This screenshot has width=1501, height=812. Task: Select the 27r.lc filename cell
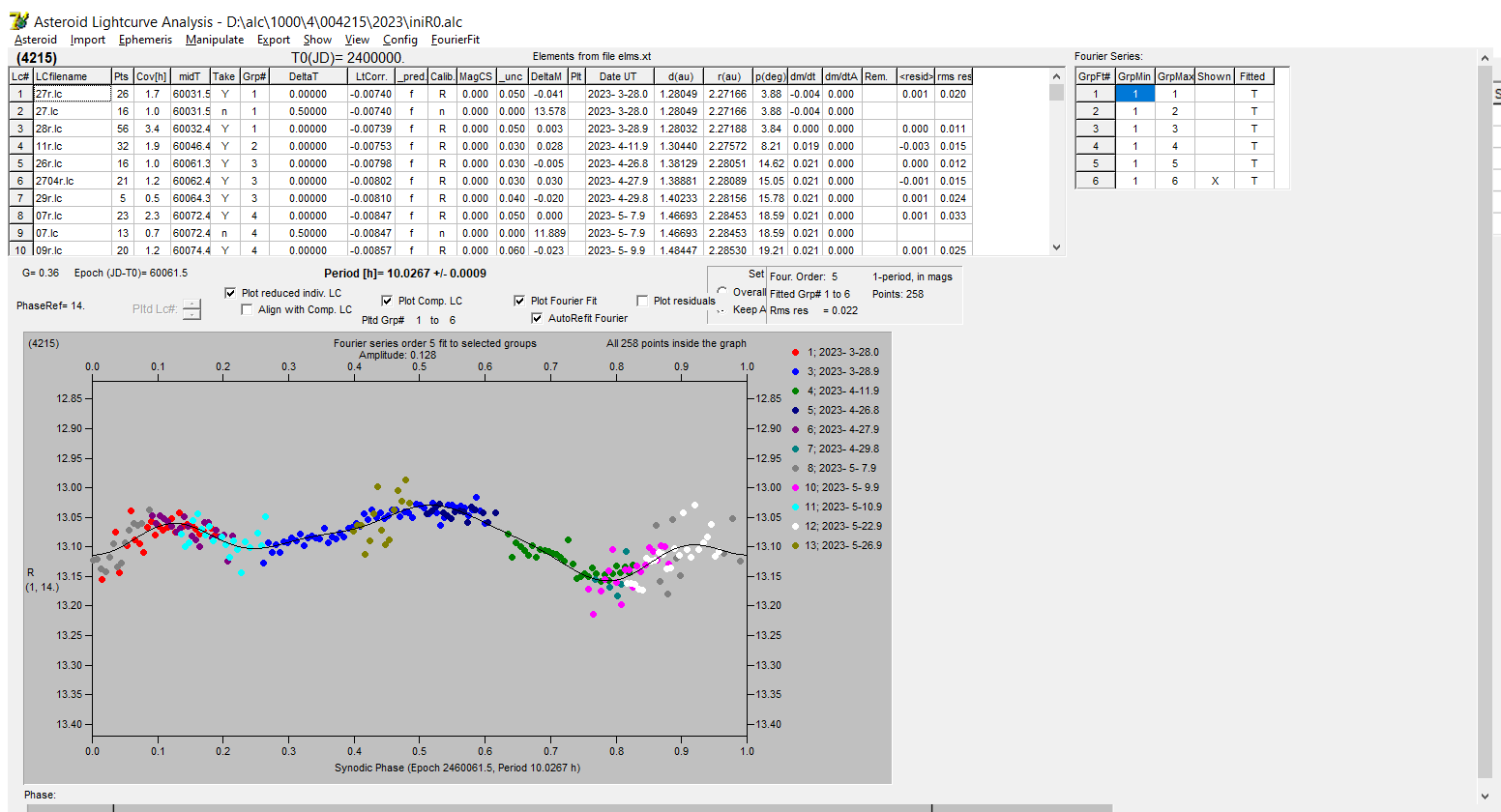(x=73, y=94)
